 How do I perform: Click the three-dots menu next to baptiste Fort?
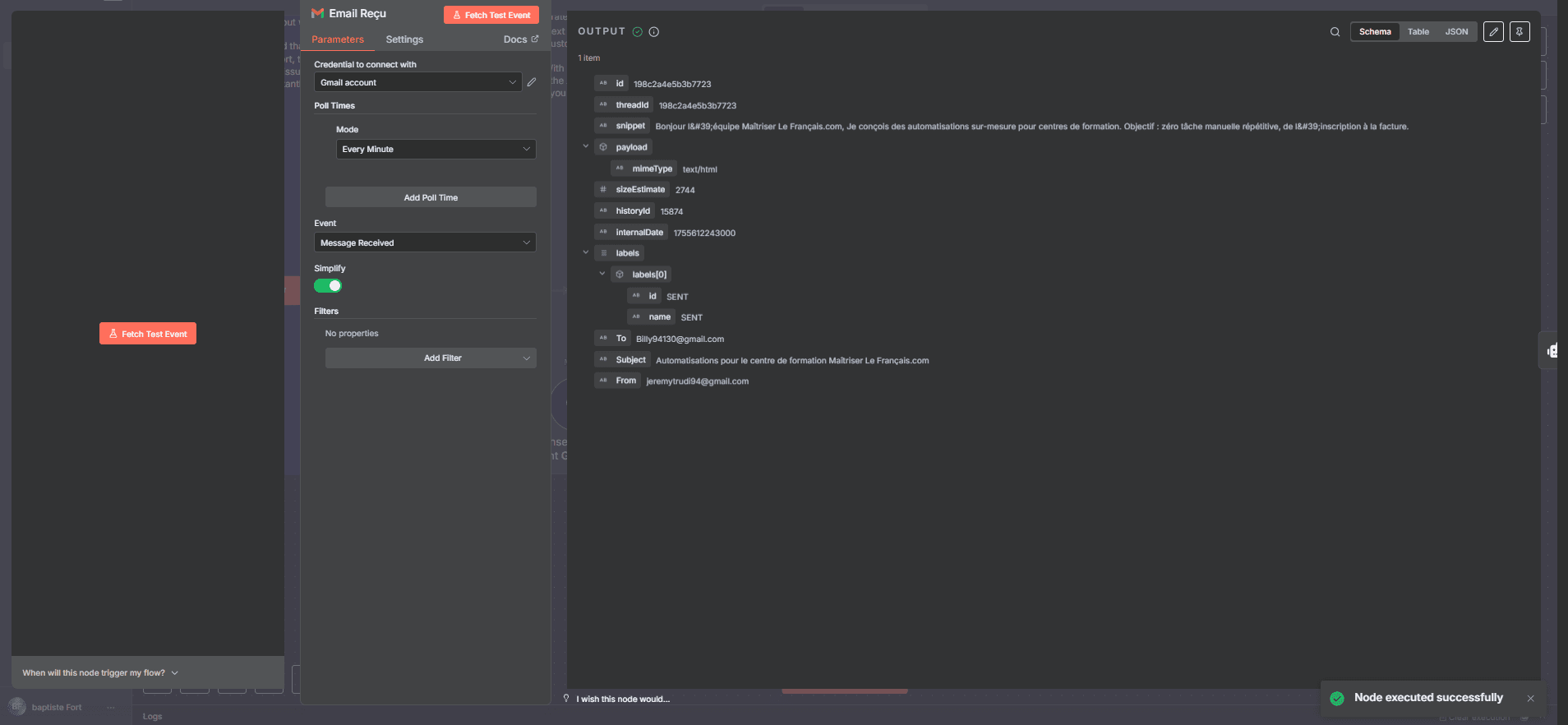(111, 707)
